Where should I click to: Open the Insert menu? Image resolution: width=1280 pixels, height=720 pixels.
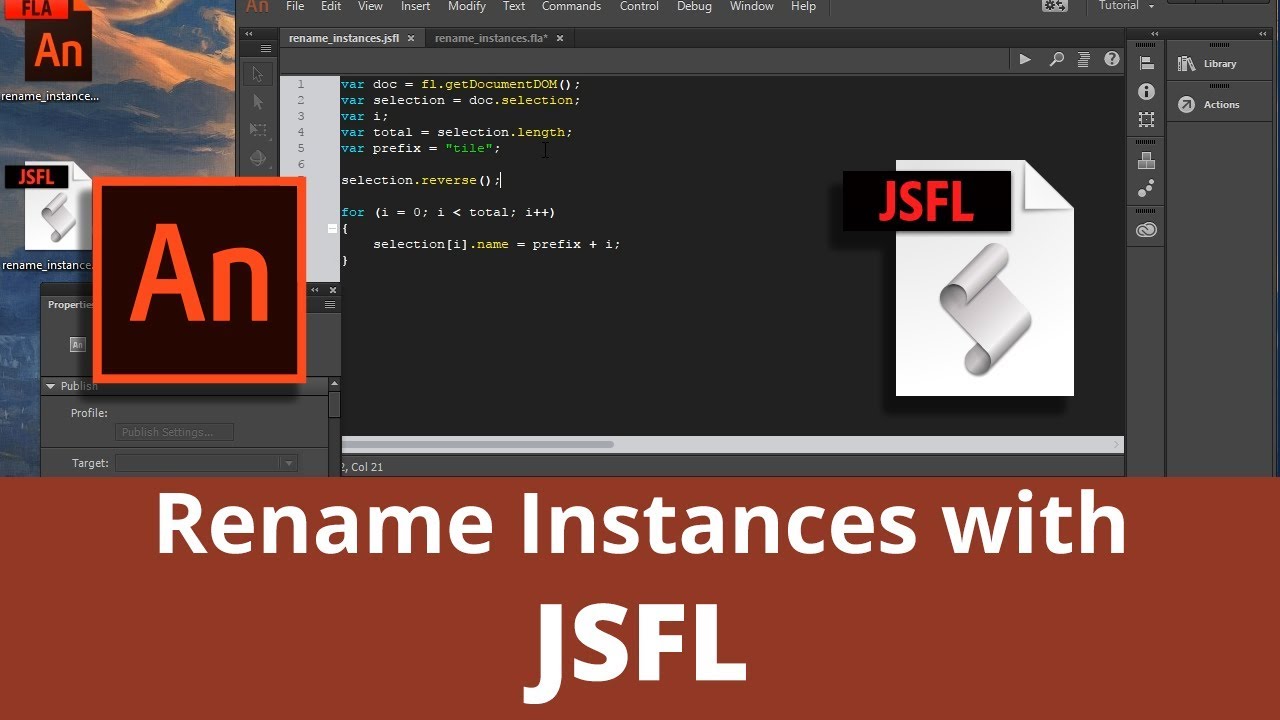[x=415, y=6]
